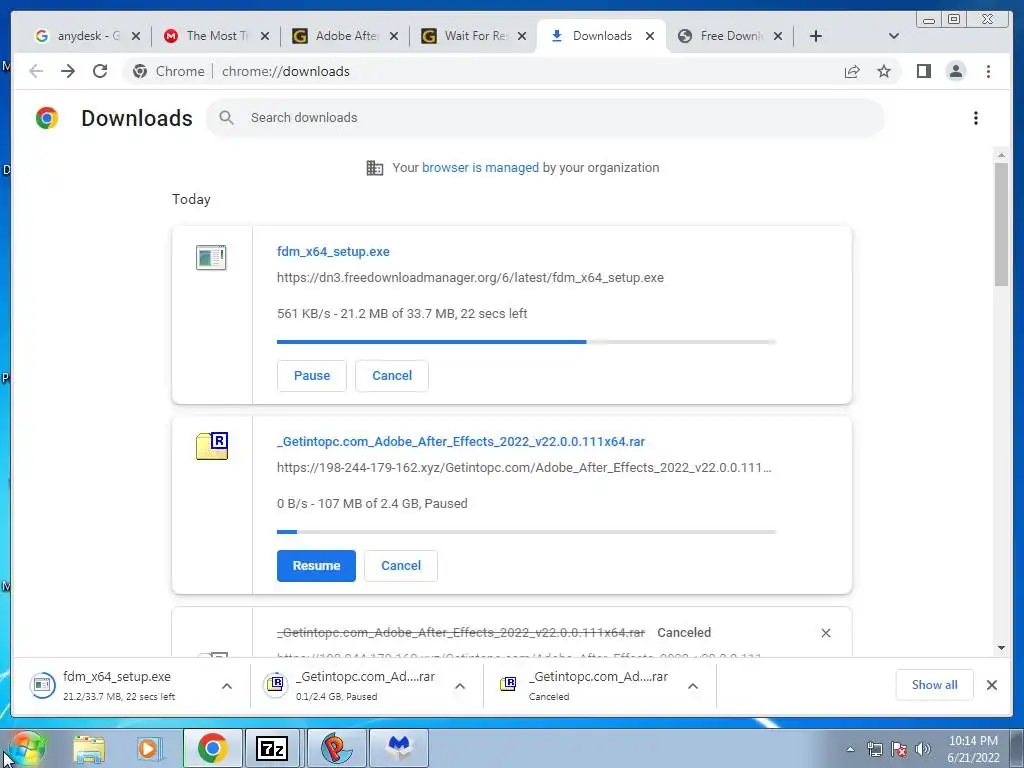1024x768 pixels.
Task: Open the fdm_x64_setup.exe file name link
Action: (333, 251)
